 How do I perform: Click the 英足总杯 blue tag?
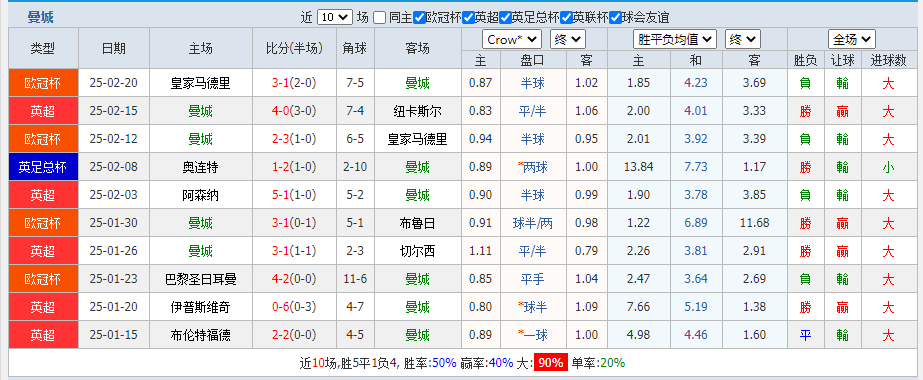coord(43,167)
